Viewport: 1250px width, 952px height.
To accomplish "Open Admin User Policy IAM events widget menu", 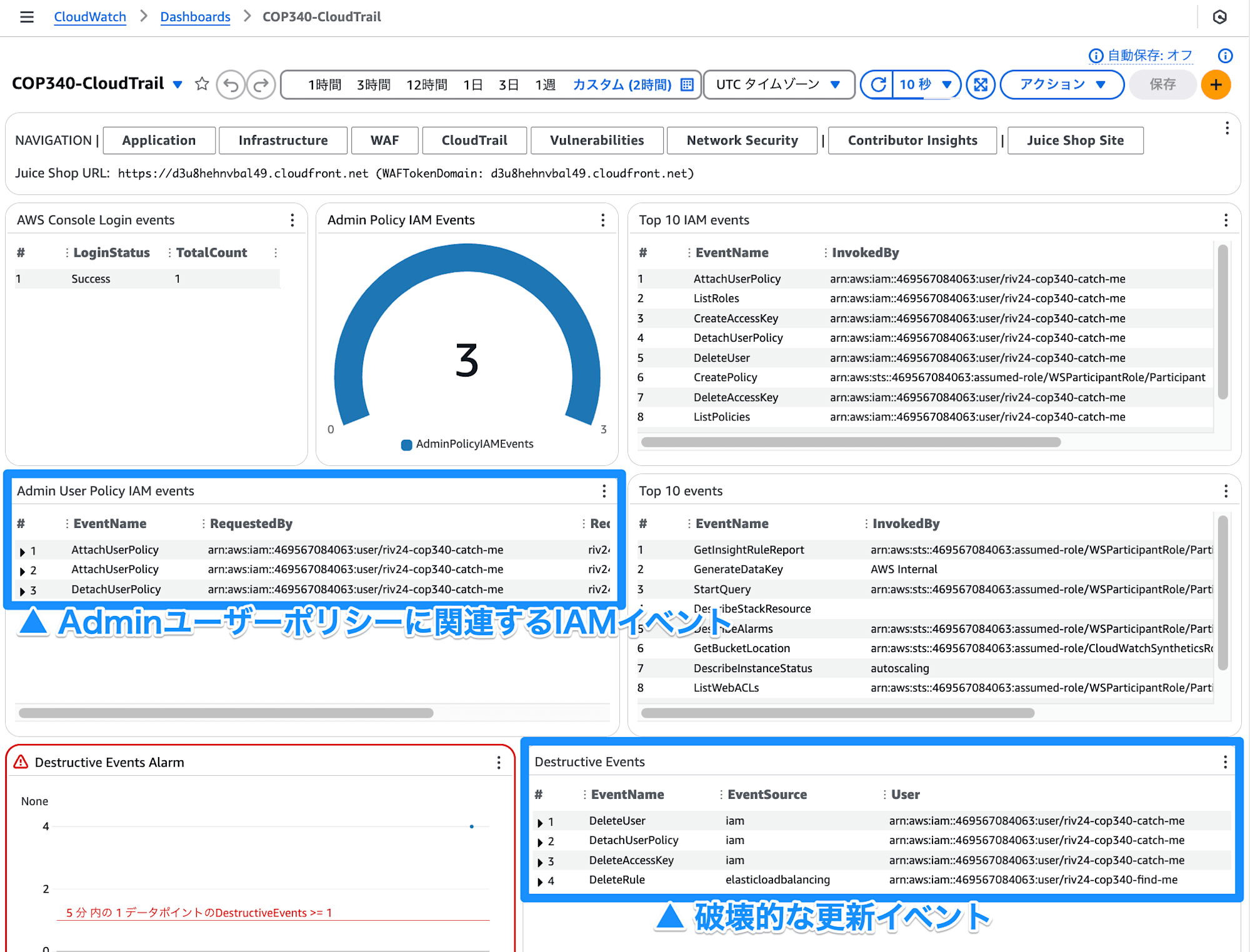I will 604,491.
